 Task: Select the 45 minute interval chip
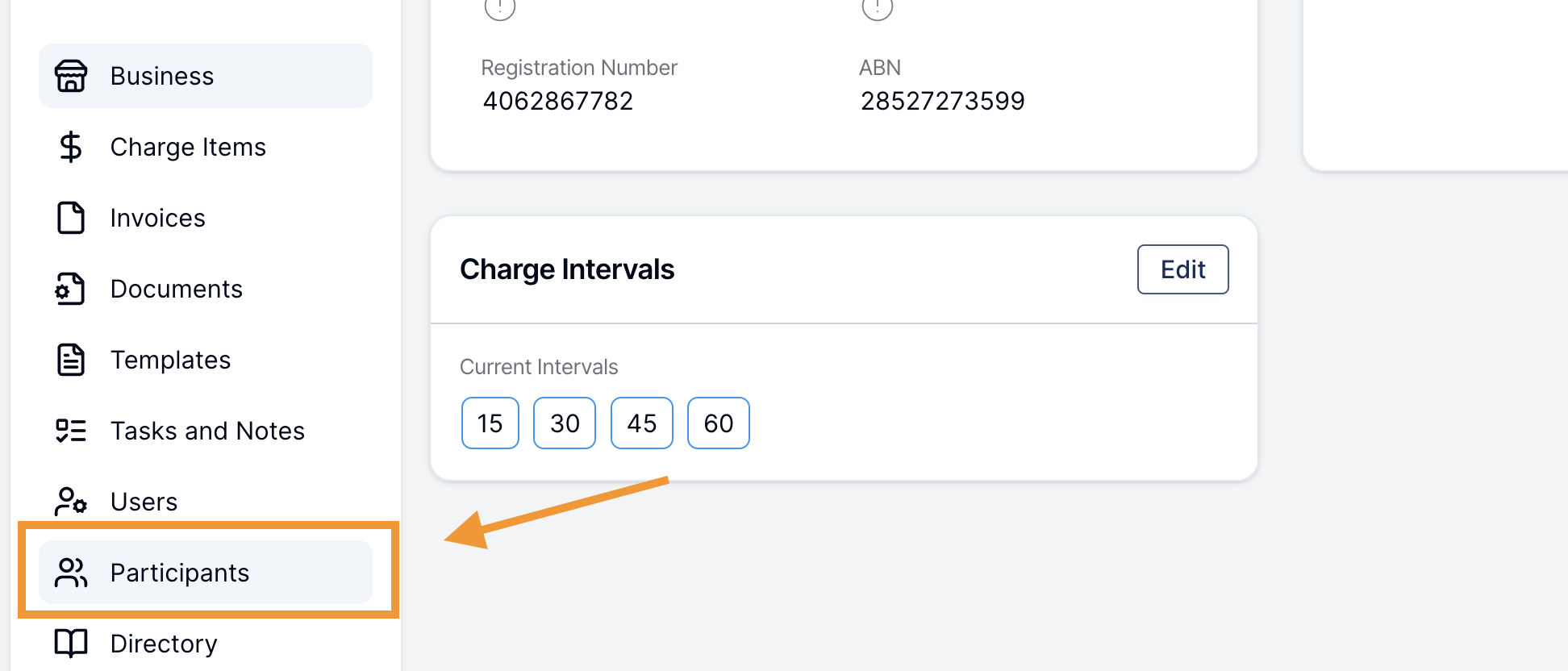(642, 423)
